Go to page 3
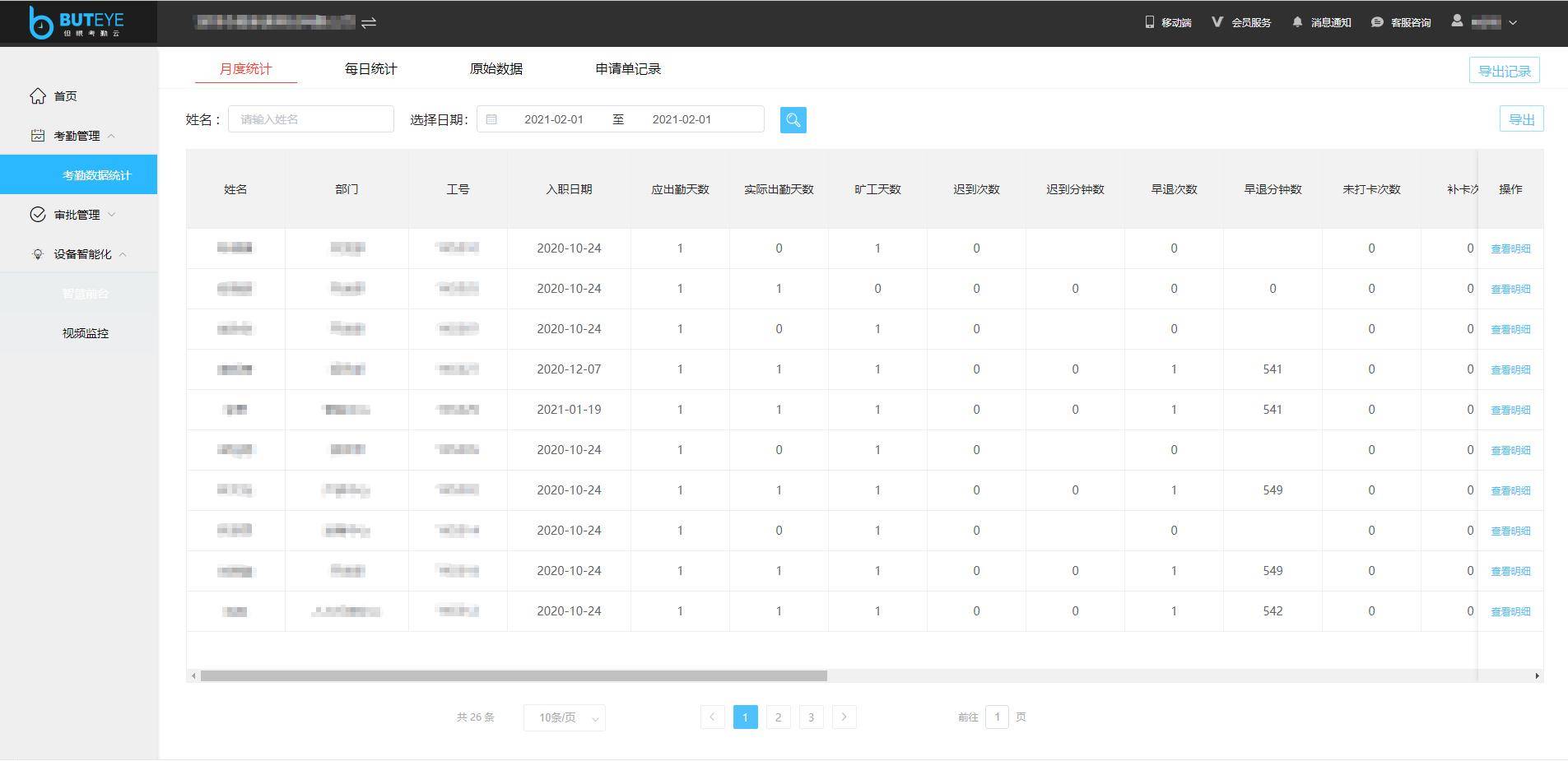Image resolution: width=1568 pixels, height=761 pixels. pos(812,717)
